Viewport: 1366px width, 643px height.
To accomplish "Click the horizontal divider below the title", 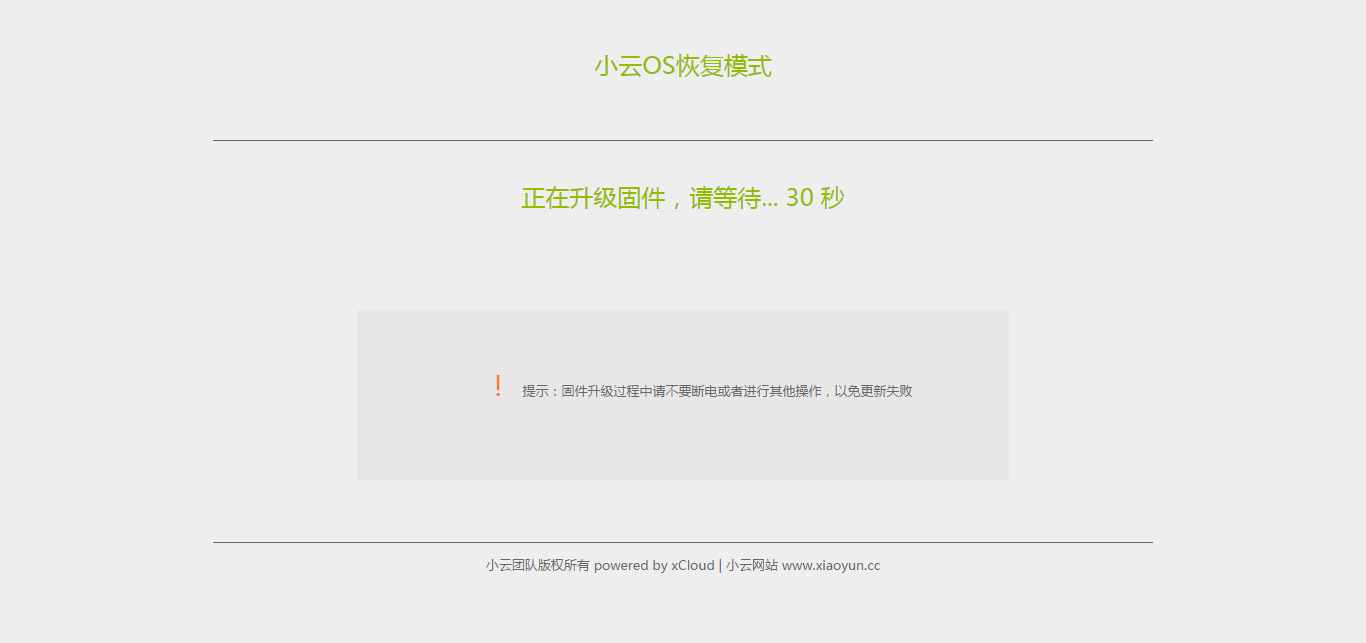I will [x=683, y=140].
